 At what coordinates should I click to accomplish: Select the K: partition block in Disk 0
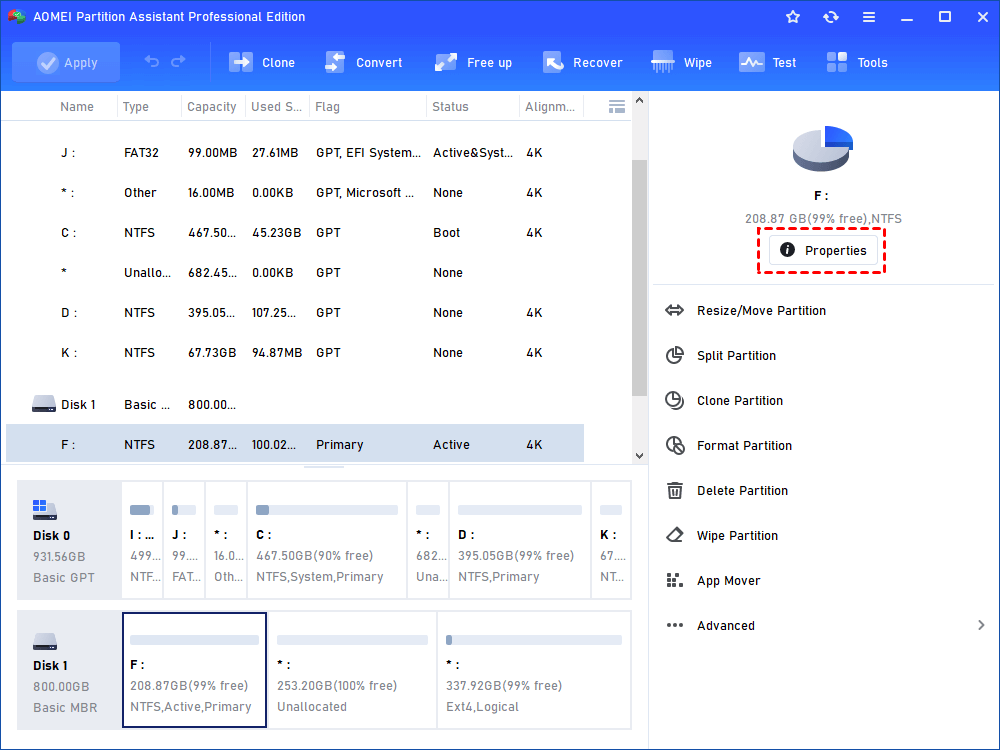tap(611, 540)
